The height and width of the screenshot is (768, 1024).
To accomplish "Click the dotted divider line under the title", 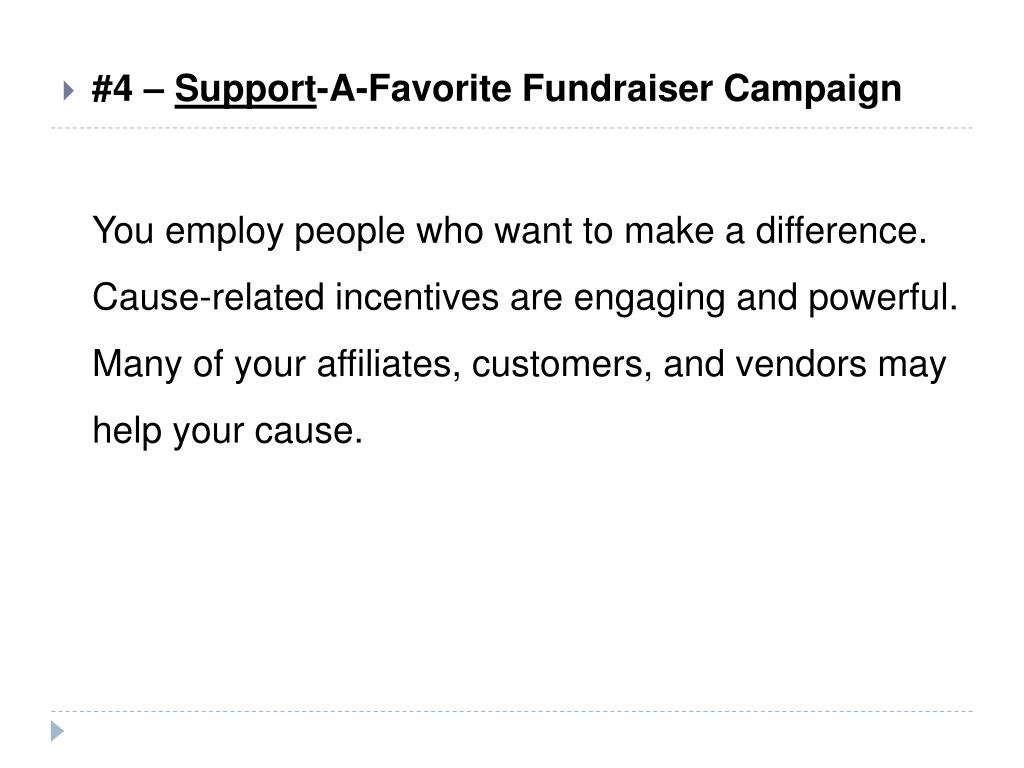I will click(512, 128).
